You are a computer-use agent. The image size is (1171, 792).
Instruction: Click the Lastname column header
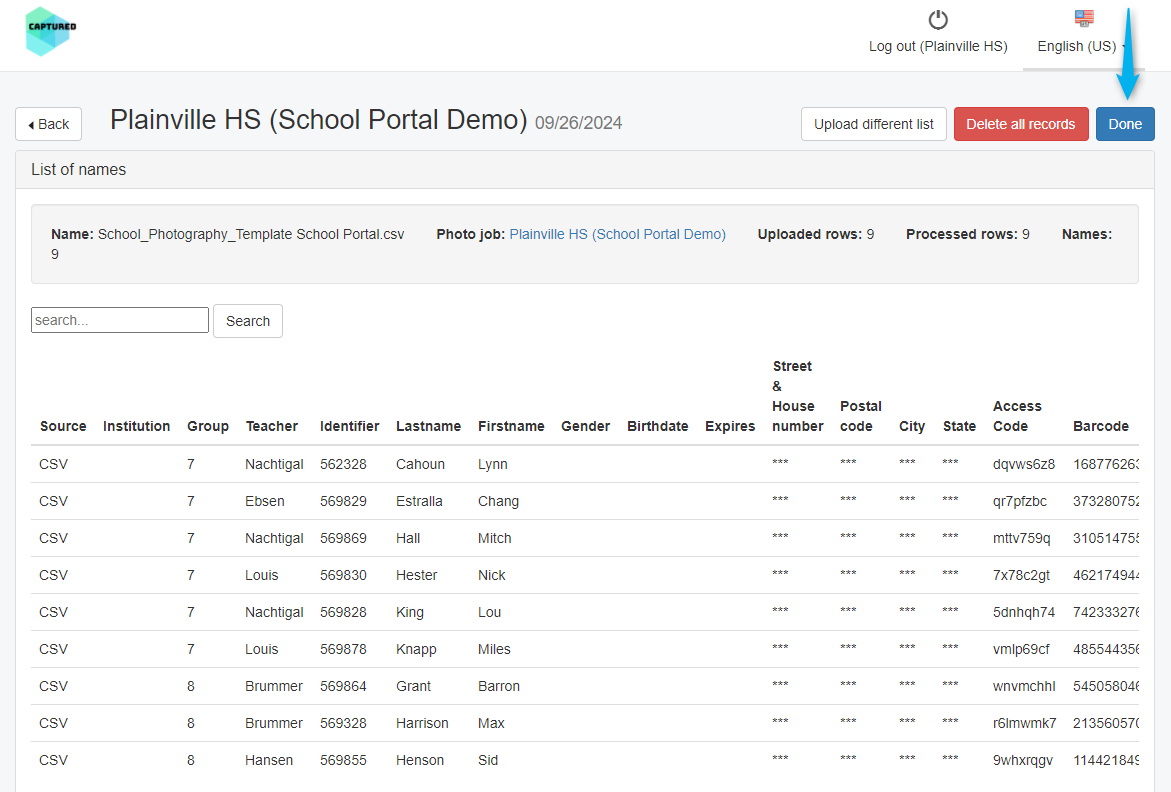click(429, 426)
